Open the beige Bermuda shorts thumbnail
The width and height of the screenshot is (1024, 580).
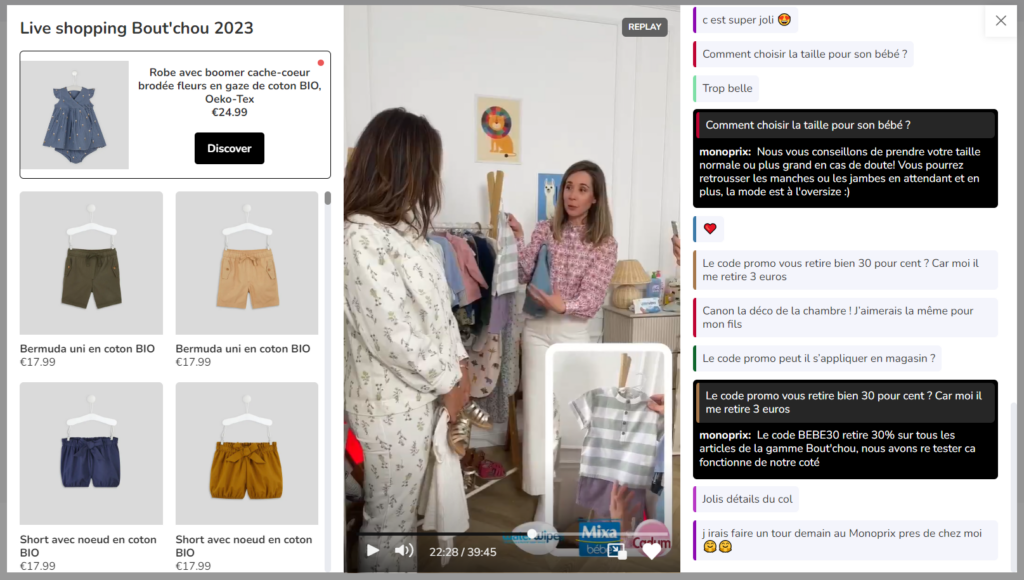[x=247, y=263]
